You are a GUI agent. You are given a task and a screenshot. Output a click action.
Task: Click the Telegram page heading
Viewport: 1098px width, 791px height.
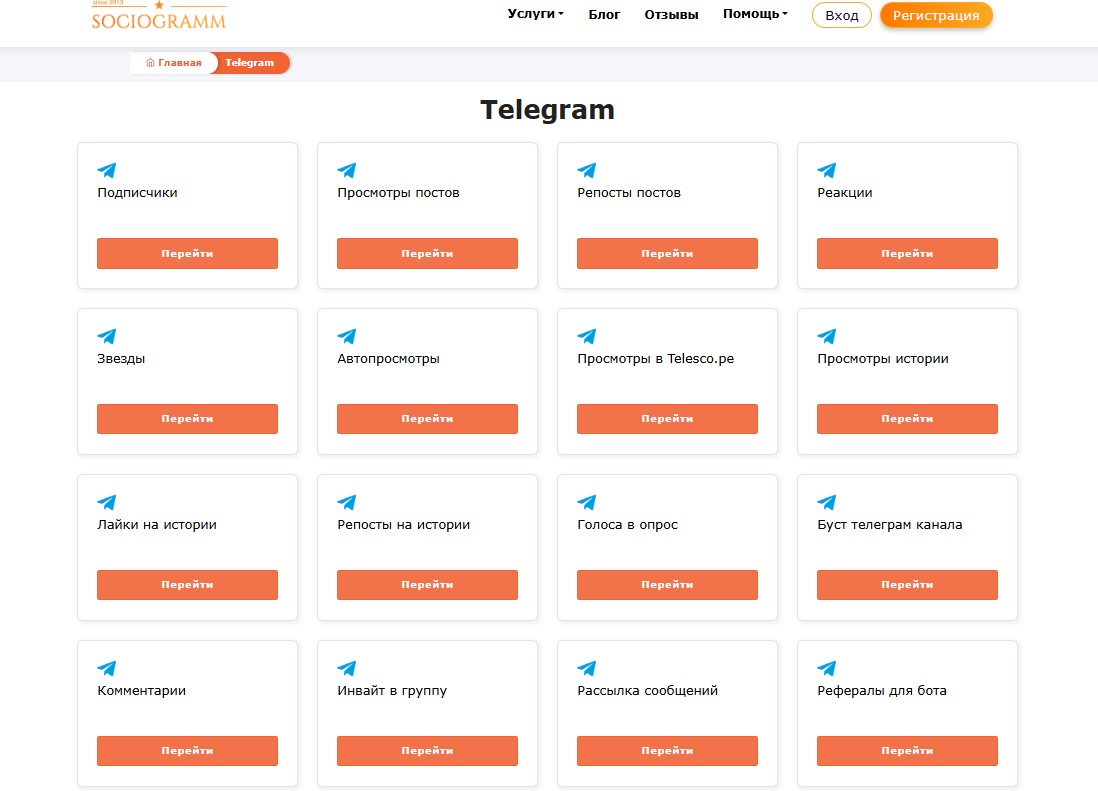tap(548, 110)
